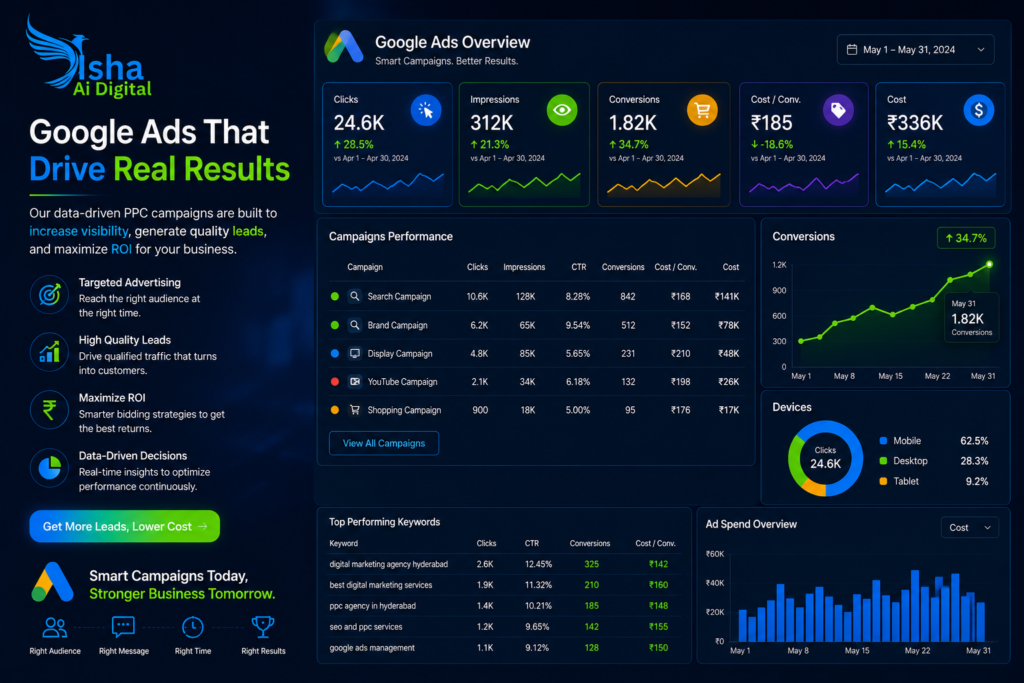
Task: Click the calendar icon in date picker
Action: [852, 50]
